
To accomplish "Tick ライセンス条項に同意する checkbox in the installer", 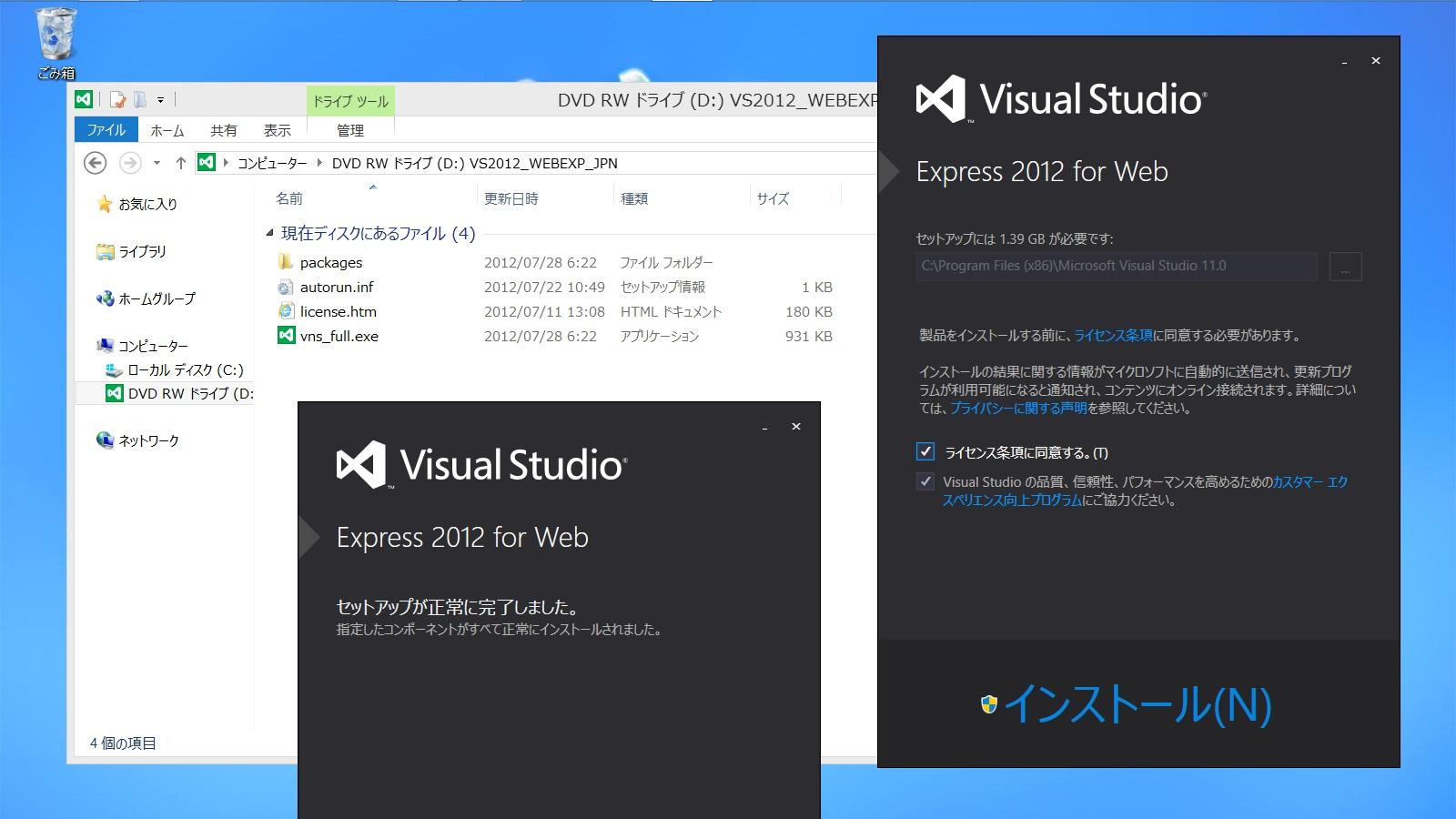I will (925, 451).
